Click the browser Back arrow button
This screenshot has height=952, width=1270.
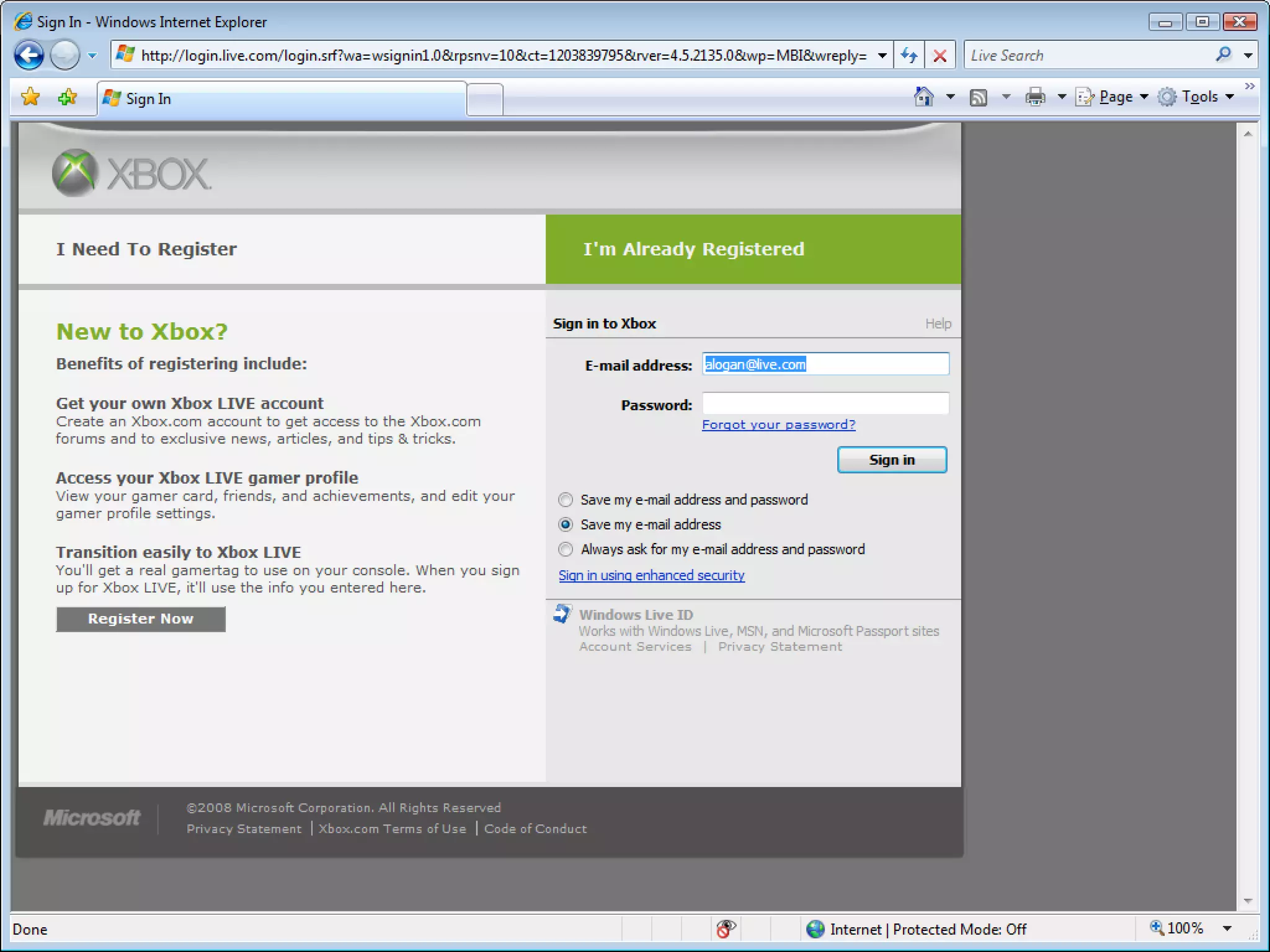pyautogui.click(x=29, y=55)
